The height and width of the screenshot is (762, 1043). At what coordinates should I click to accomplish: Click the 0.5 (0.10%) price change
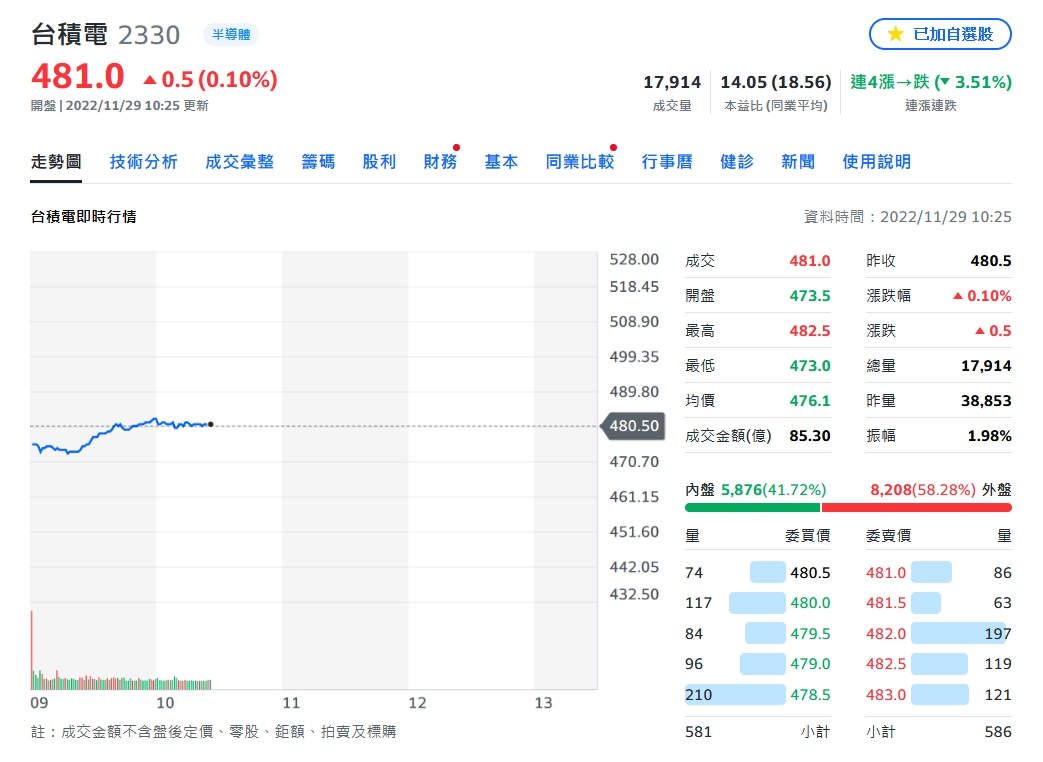pyautogui.click(x=210, y=80)
